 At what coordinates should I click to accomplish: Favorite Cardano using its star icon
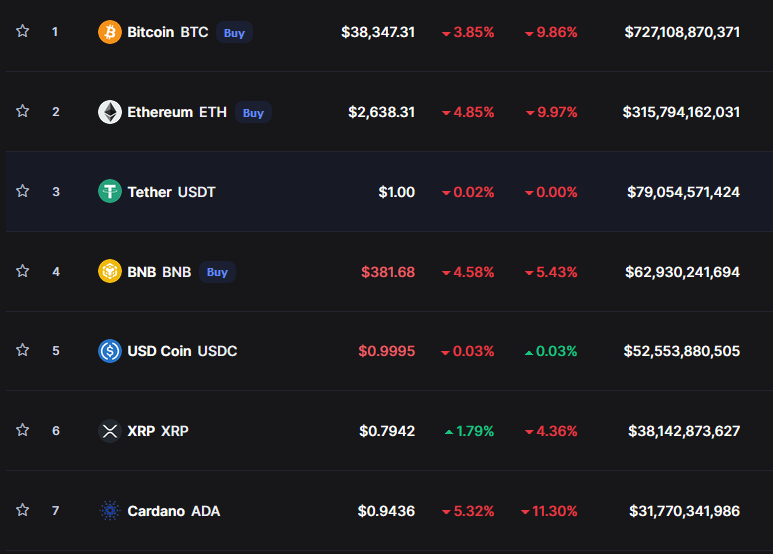click(x=22, y=510)
